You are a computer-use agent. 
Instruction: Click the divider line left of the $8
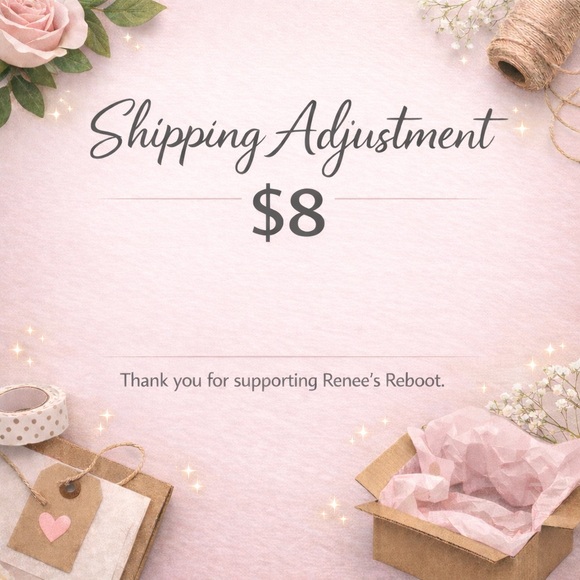click(171, 199)
